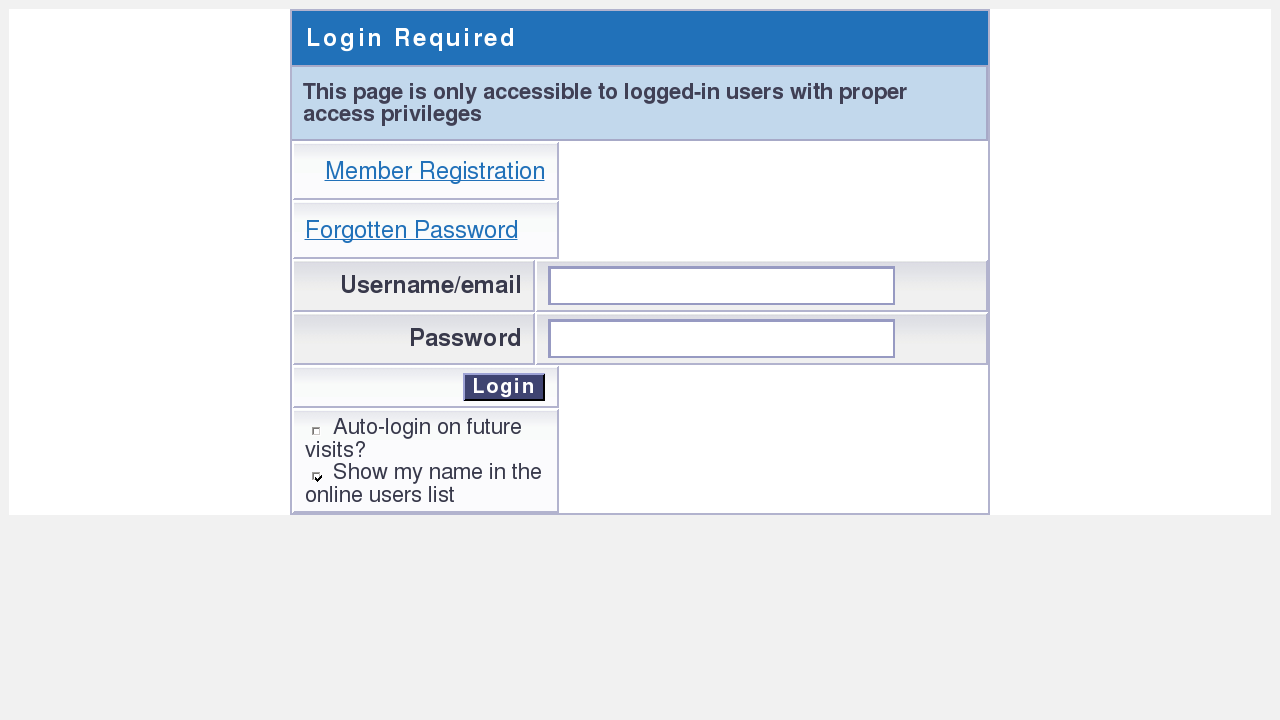Focus the Password text box
Screen dimensions: 1280x720
(721, 339)
